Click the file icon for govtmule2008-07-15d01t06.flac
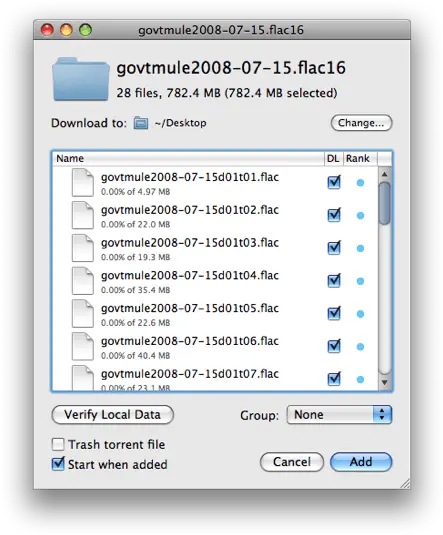The height and width of the screenshot is (535, 443). 83,346
